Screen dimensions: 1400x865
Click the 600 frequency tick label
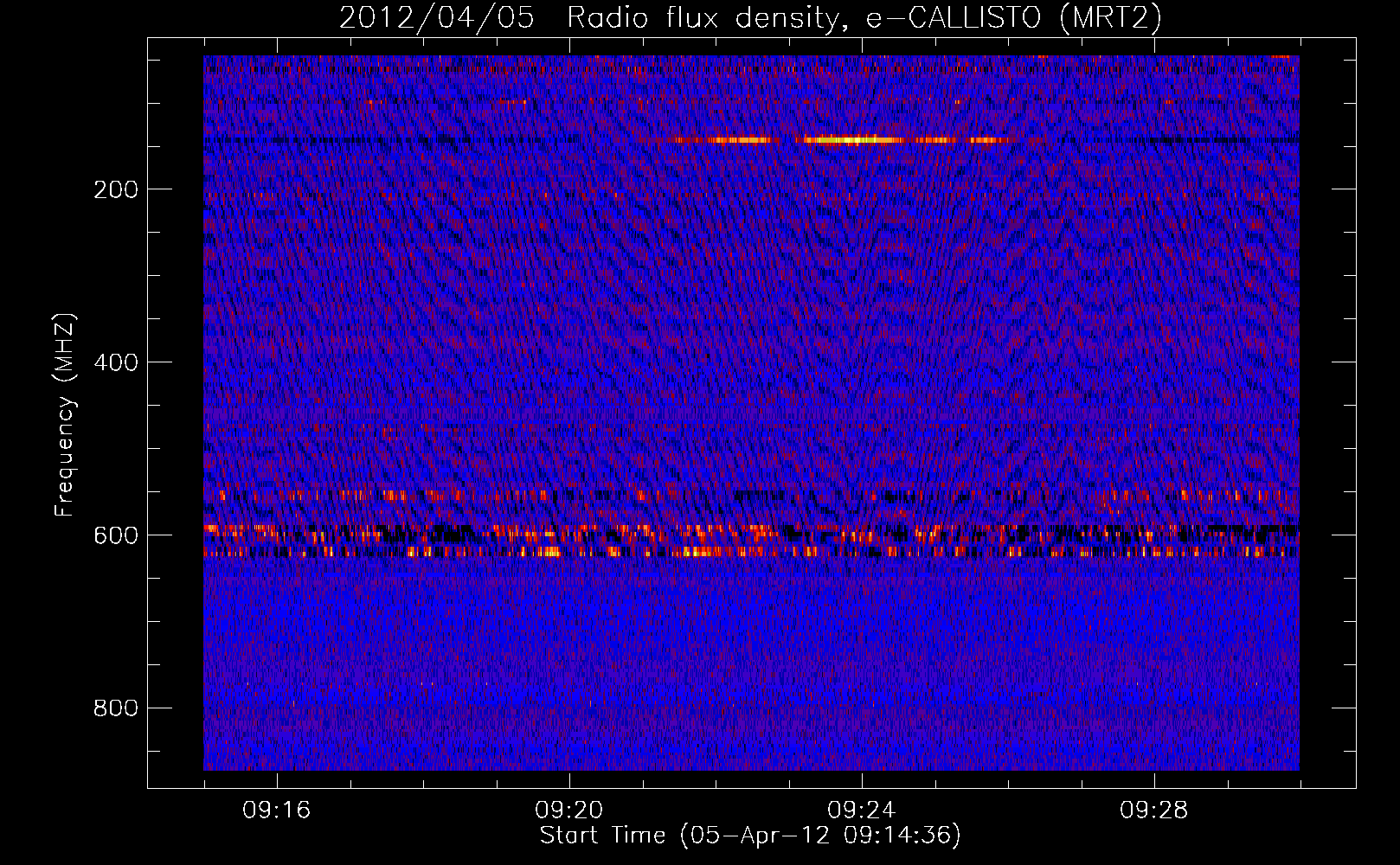(x=116, y=535)
